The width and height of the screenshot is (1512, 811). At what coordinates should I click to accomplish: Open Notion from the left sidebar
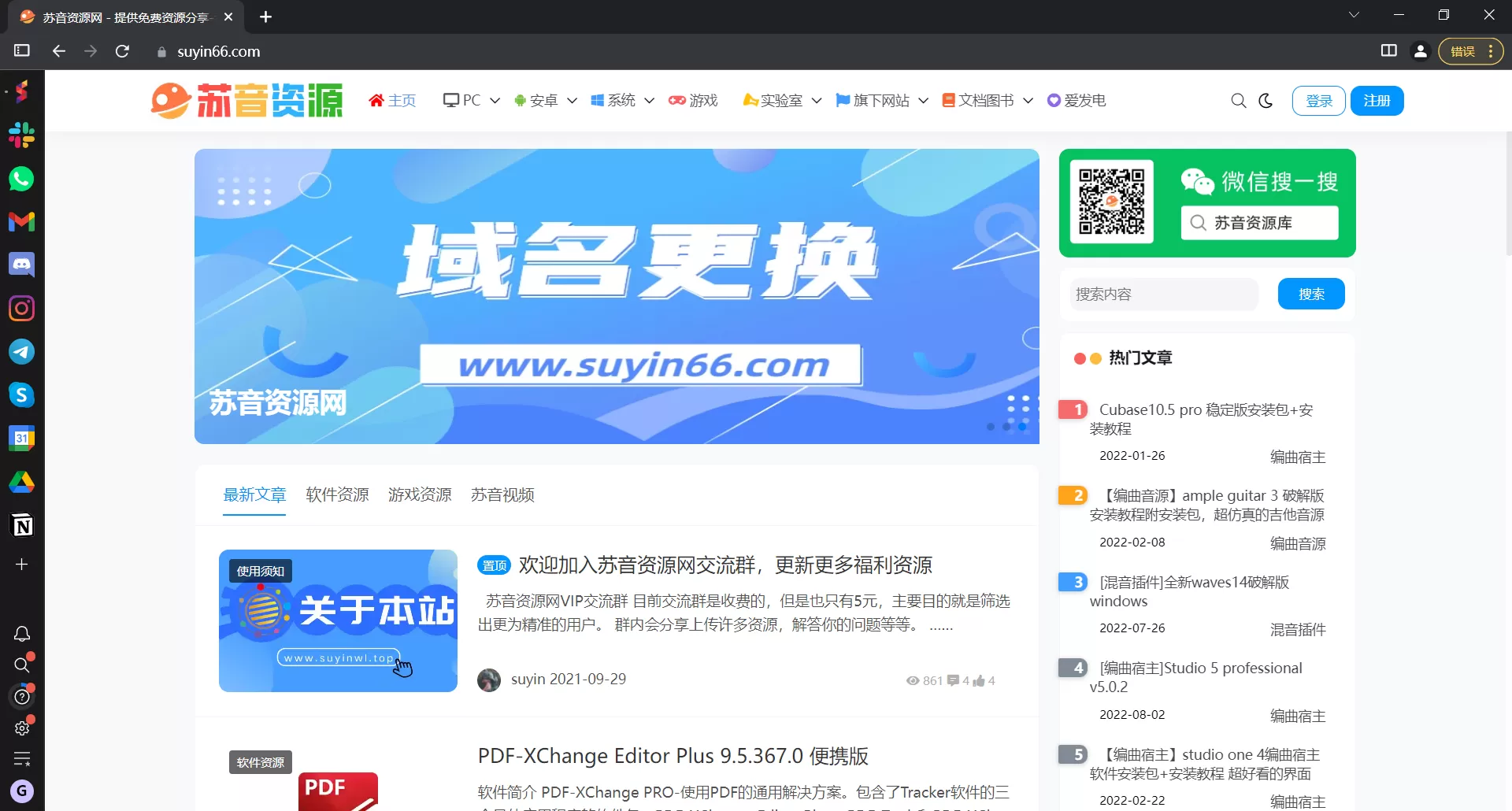(x=21, y=525)
